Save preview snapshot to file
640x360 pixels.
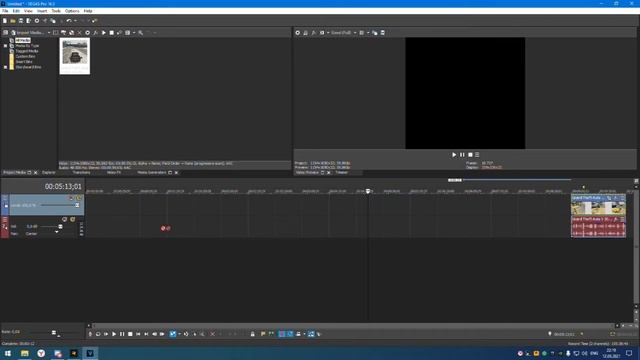(382, 33)
